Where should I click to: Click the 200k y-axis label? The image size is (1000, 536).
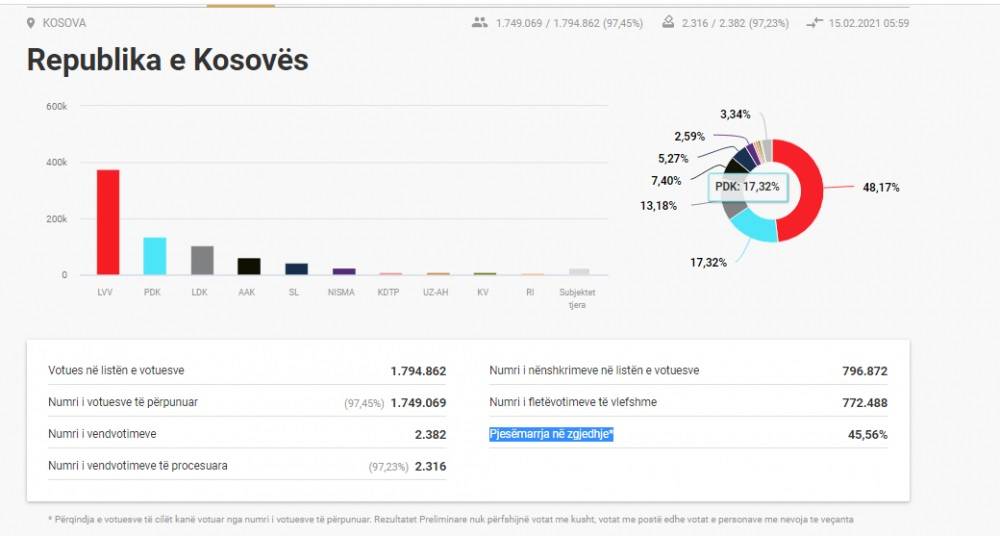(x=56, y=219)
